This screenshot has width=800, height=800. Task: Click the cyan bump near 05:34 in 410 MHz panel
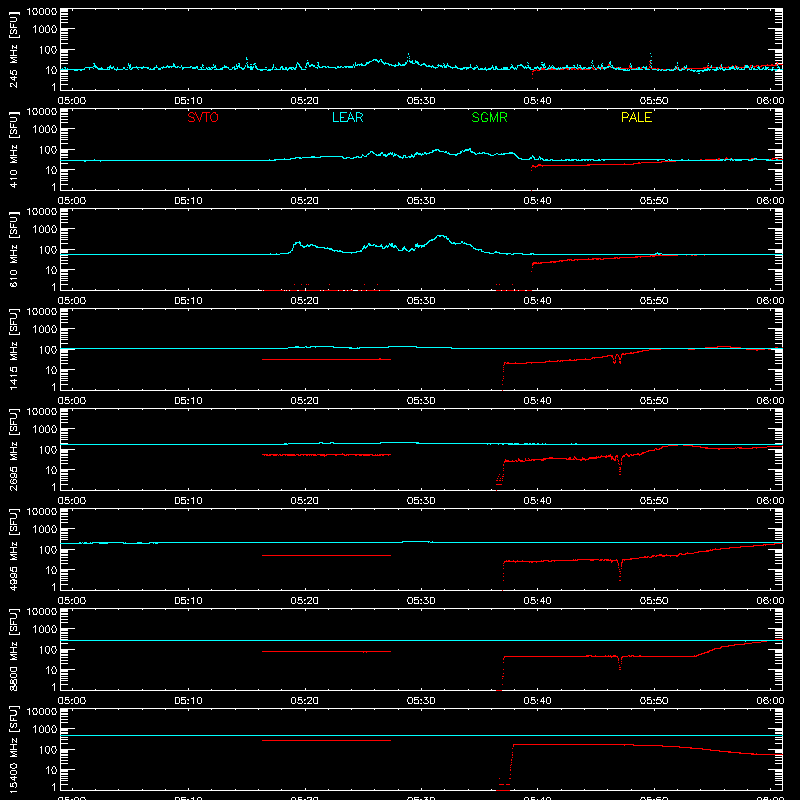pyautogui.click(x=468, y=150)
